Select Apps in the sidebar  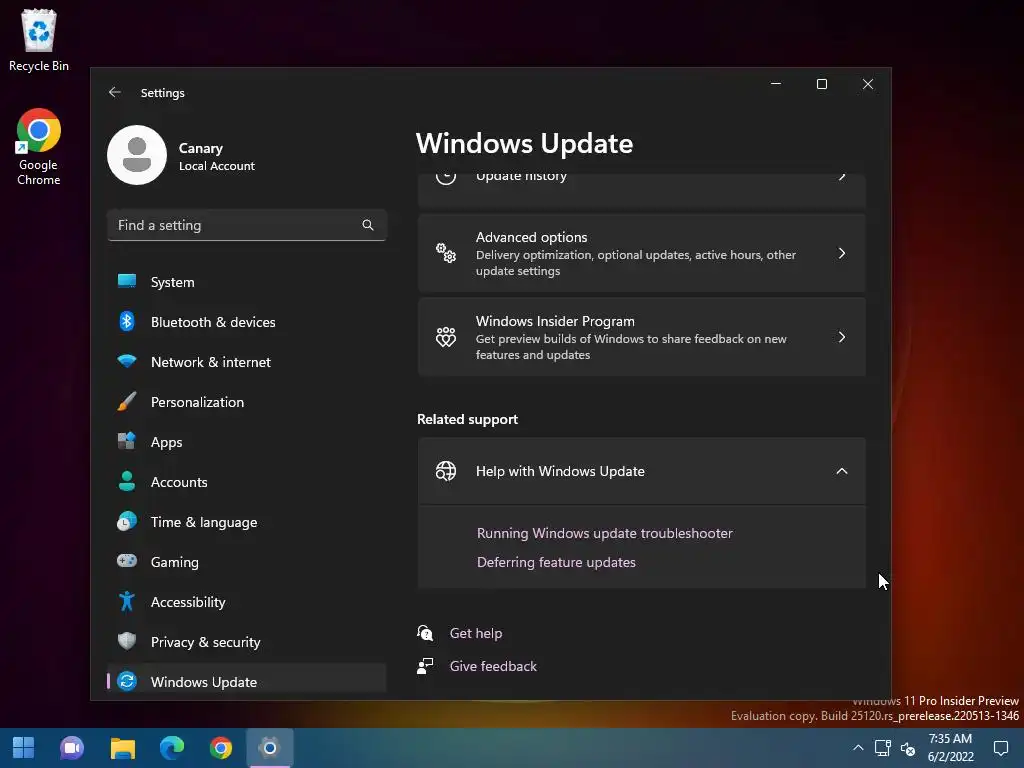click(247, 441)
